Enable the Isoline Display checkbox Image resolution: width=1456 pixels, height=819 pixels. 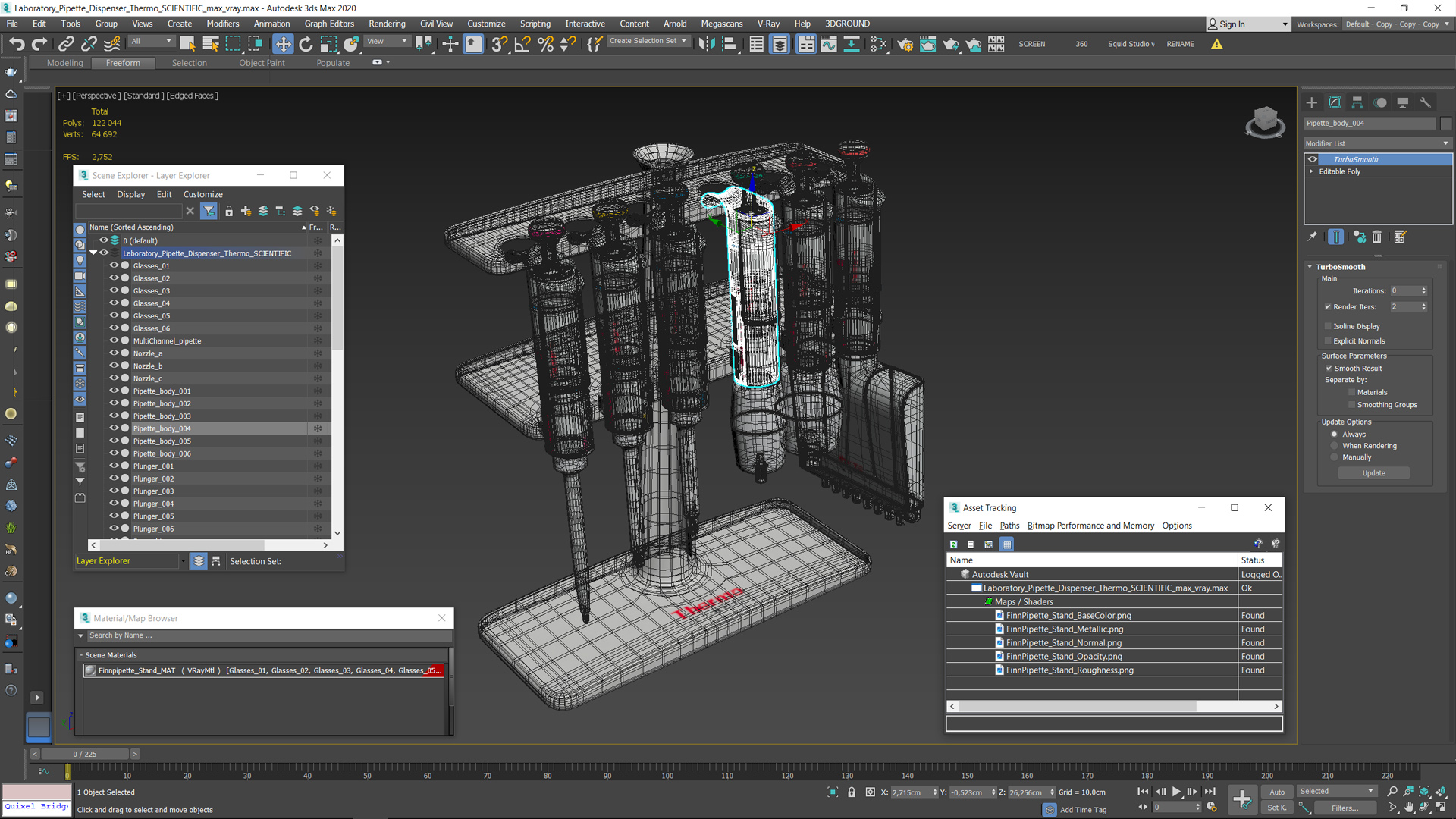click(x=1328, y=326)
